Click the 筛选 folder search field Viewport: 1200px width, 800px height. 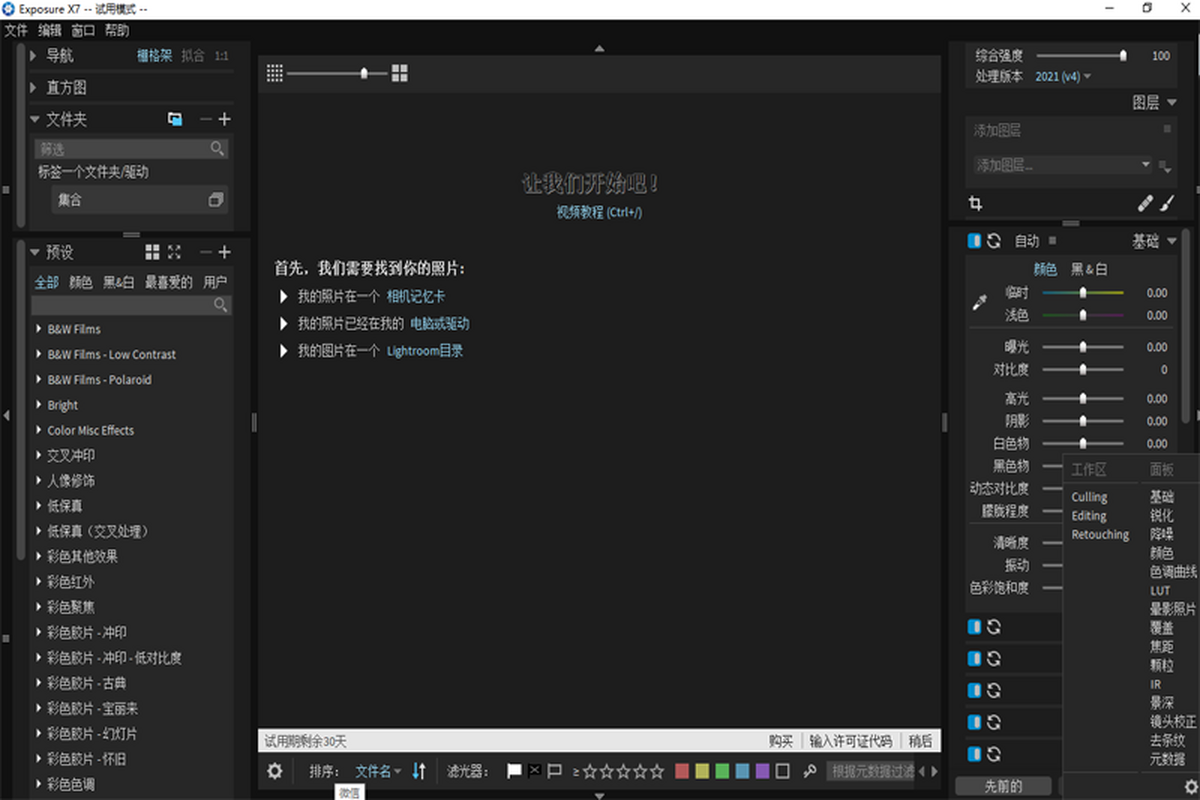pos(122,149)
